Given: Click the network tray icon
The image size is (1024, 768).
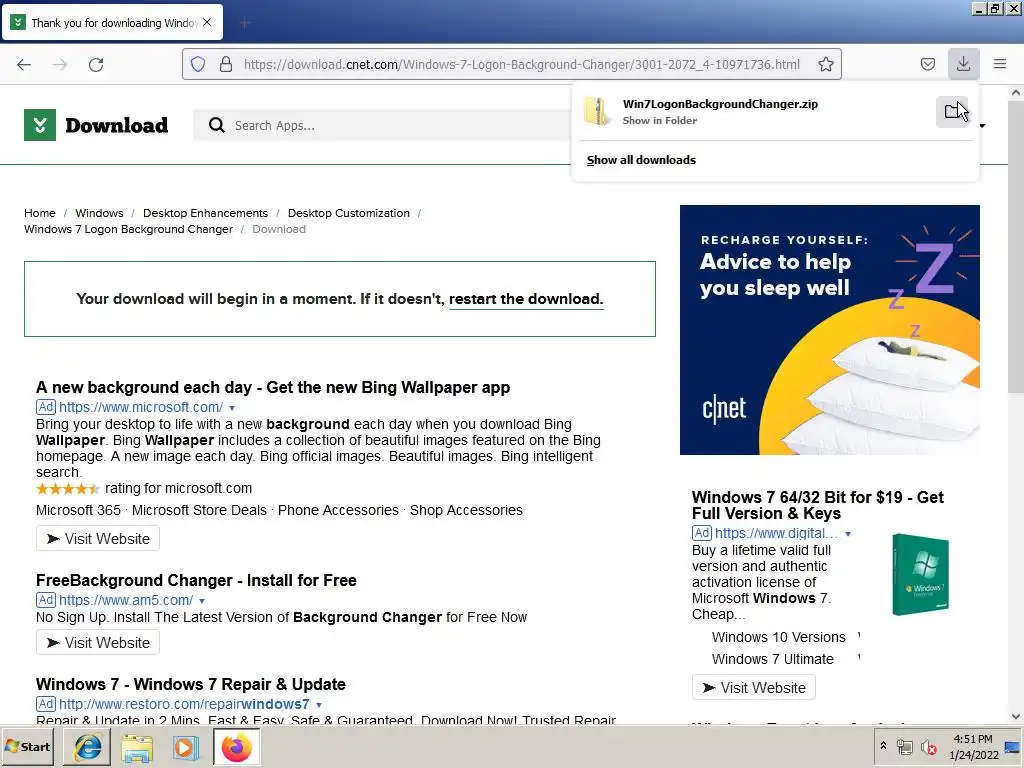Looking at the screenshot, I should point(904,747).
